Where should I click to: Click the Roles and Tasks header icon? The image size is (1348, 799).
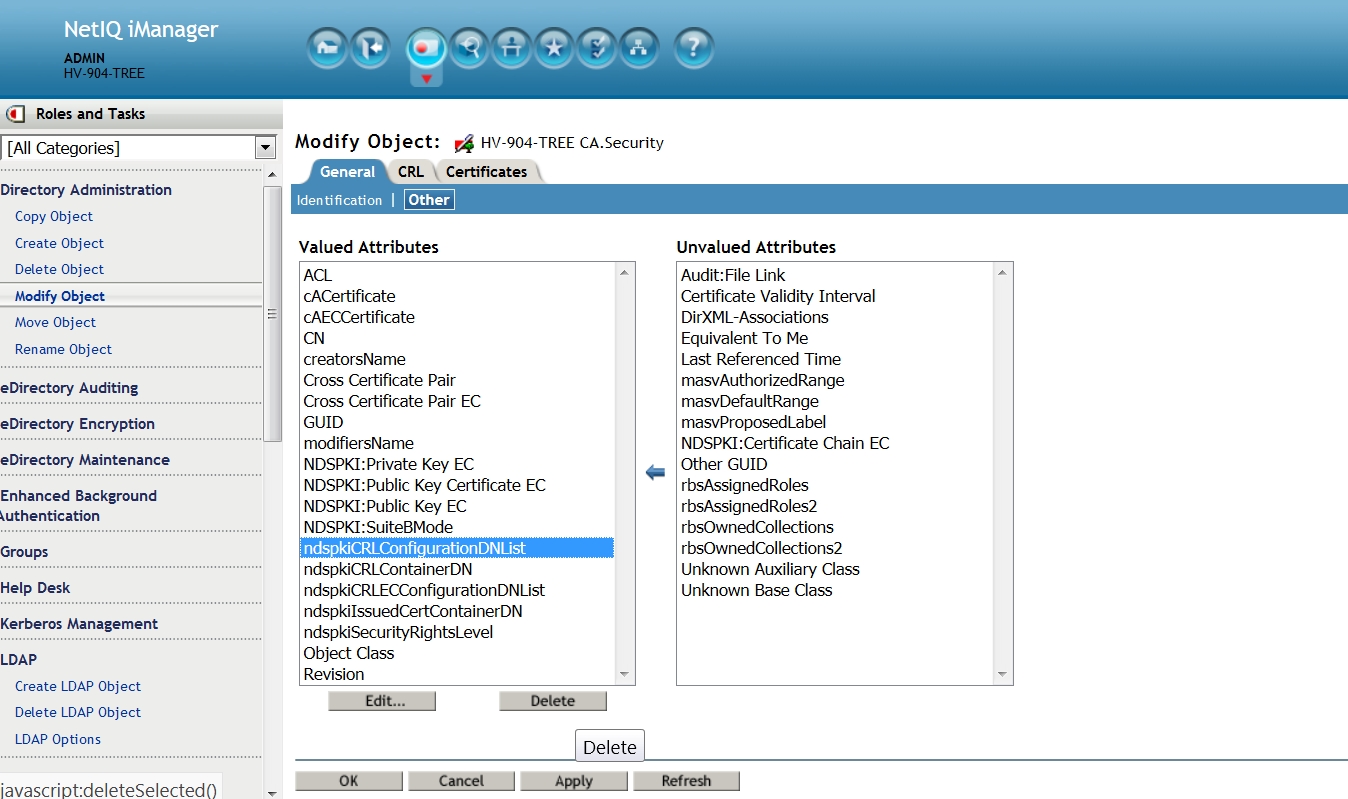click(16, 114)
